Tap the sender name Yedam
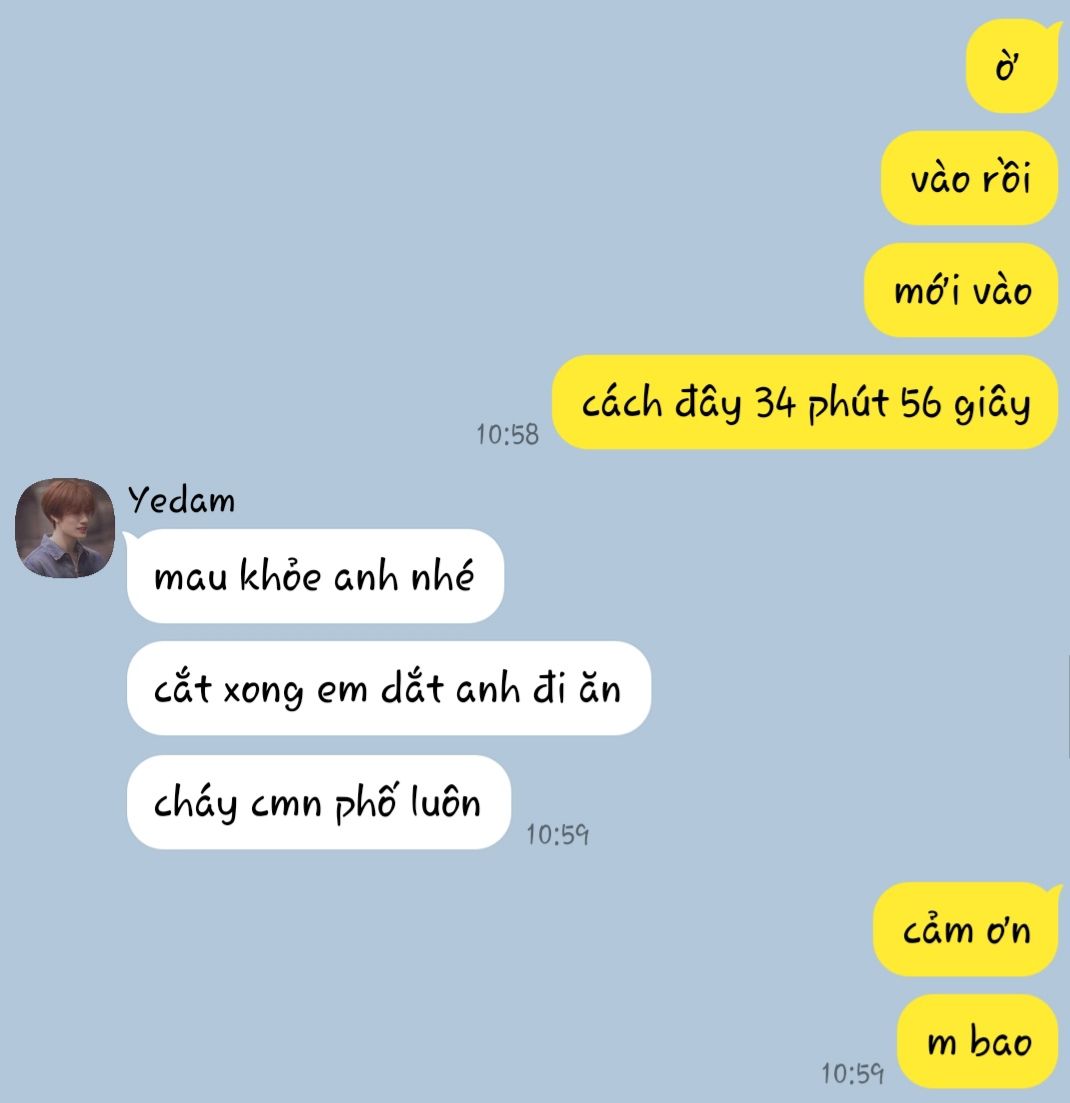This screenshot has width=1070, height=1103. click(x=181, y=500)
